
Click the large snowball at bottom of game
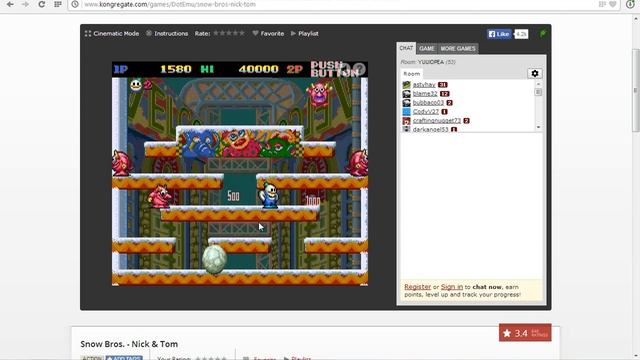tap(215, 259)
